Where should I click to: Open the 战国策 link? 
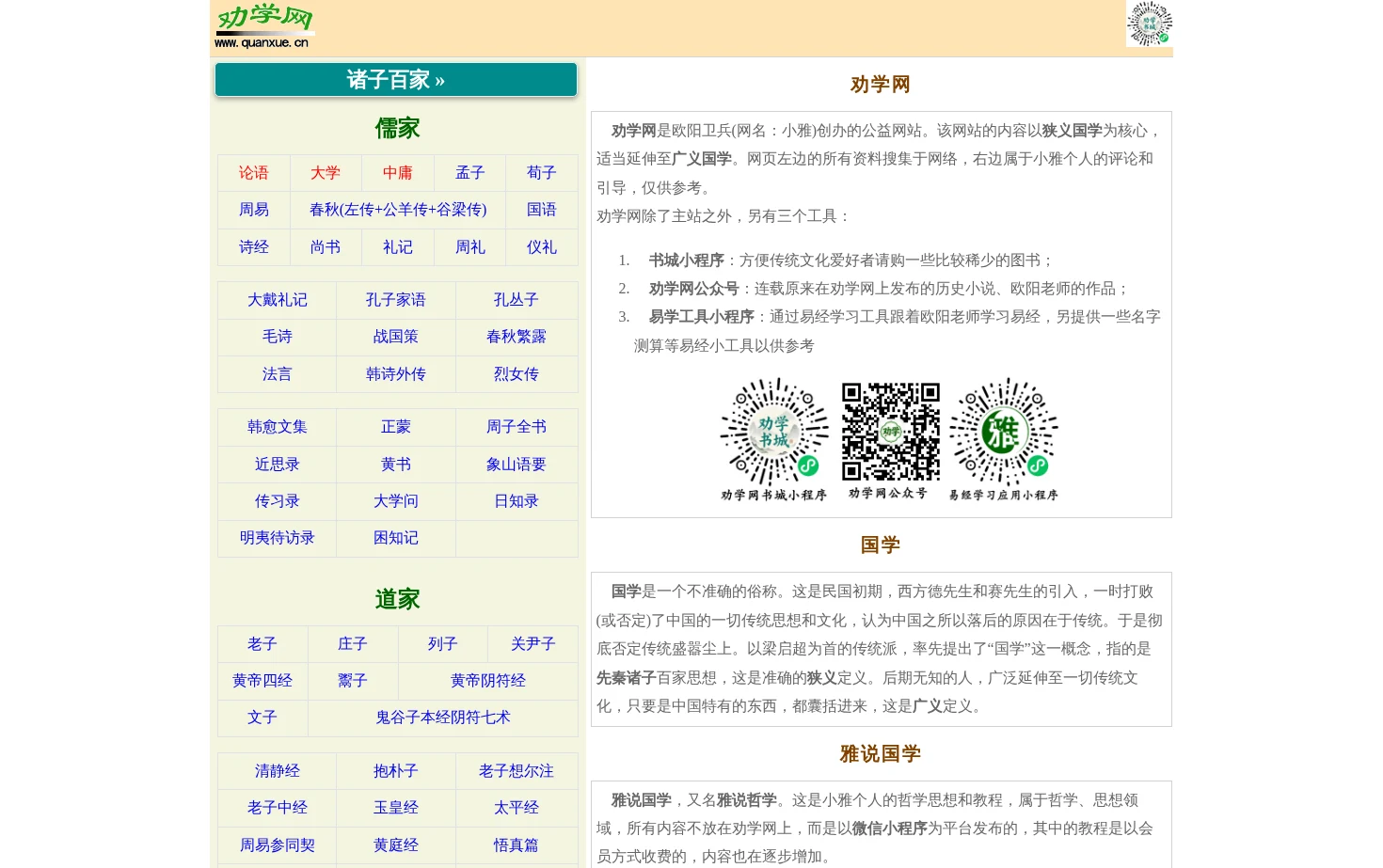(x=396, y=337)
